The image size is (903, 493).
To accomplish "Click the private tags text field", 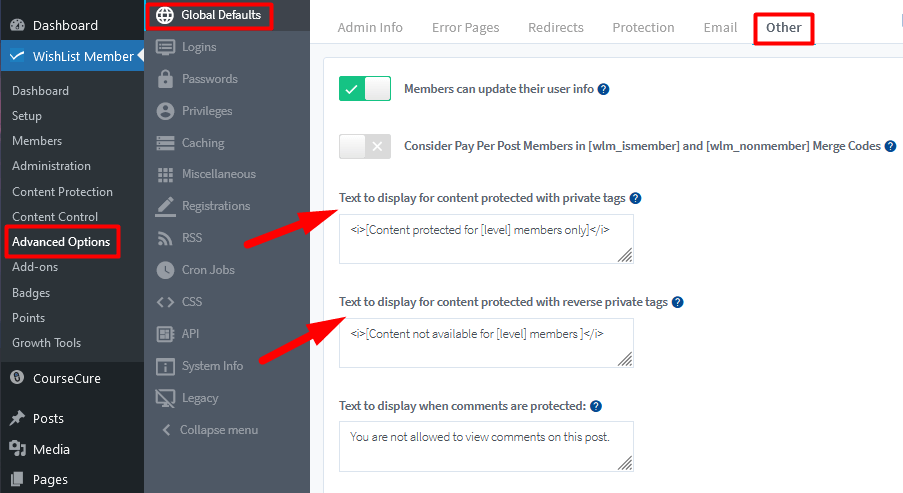I will tap(485, 239).
